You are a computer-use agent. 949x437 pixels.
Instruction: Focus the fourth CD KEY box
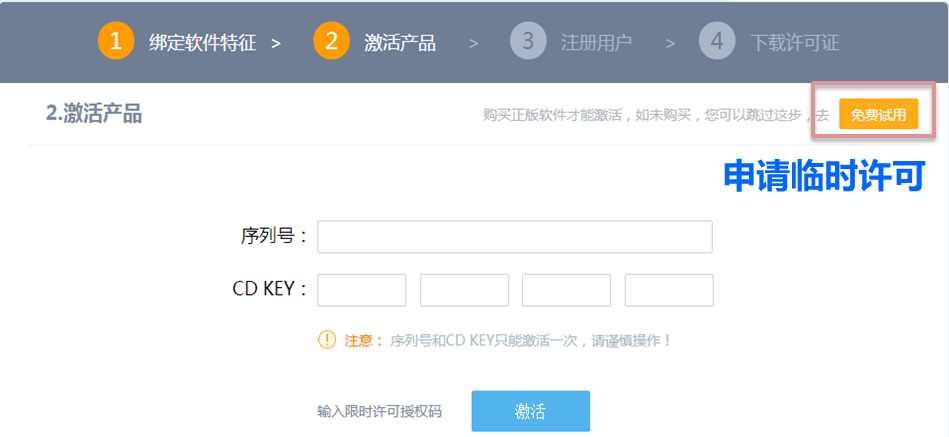click(669, 290)
